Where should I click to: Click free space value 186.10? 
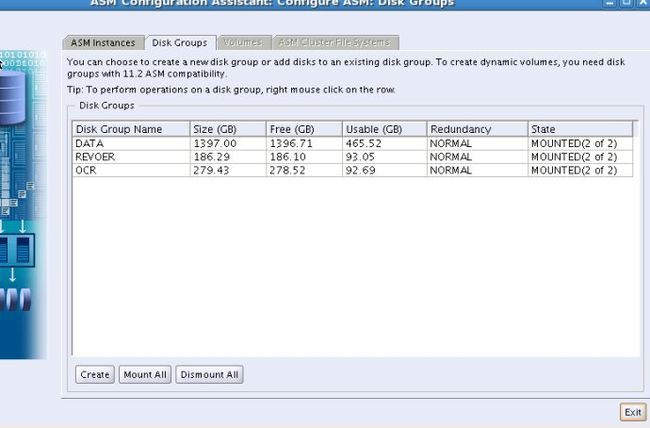pos(288,157)
